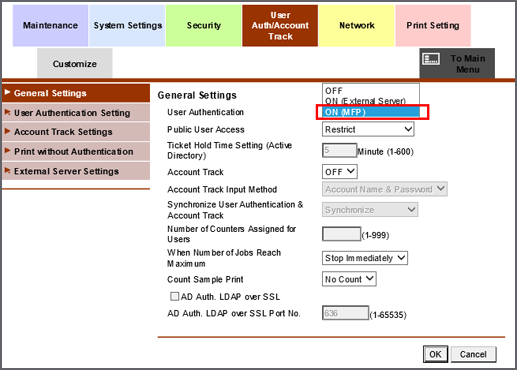Screen dimensions: 517x370
Task: Select User Auth/Account Track tab
Action: tap(280, 26)
